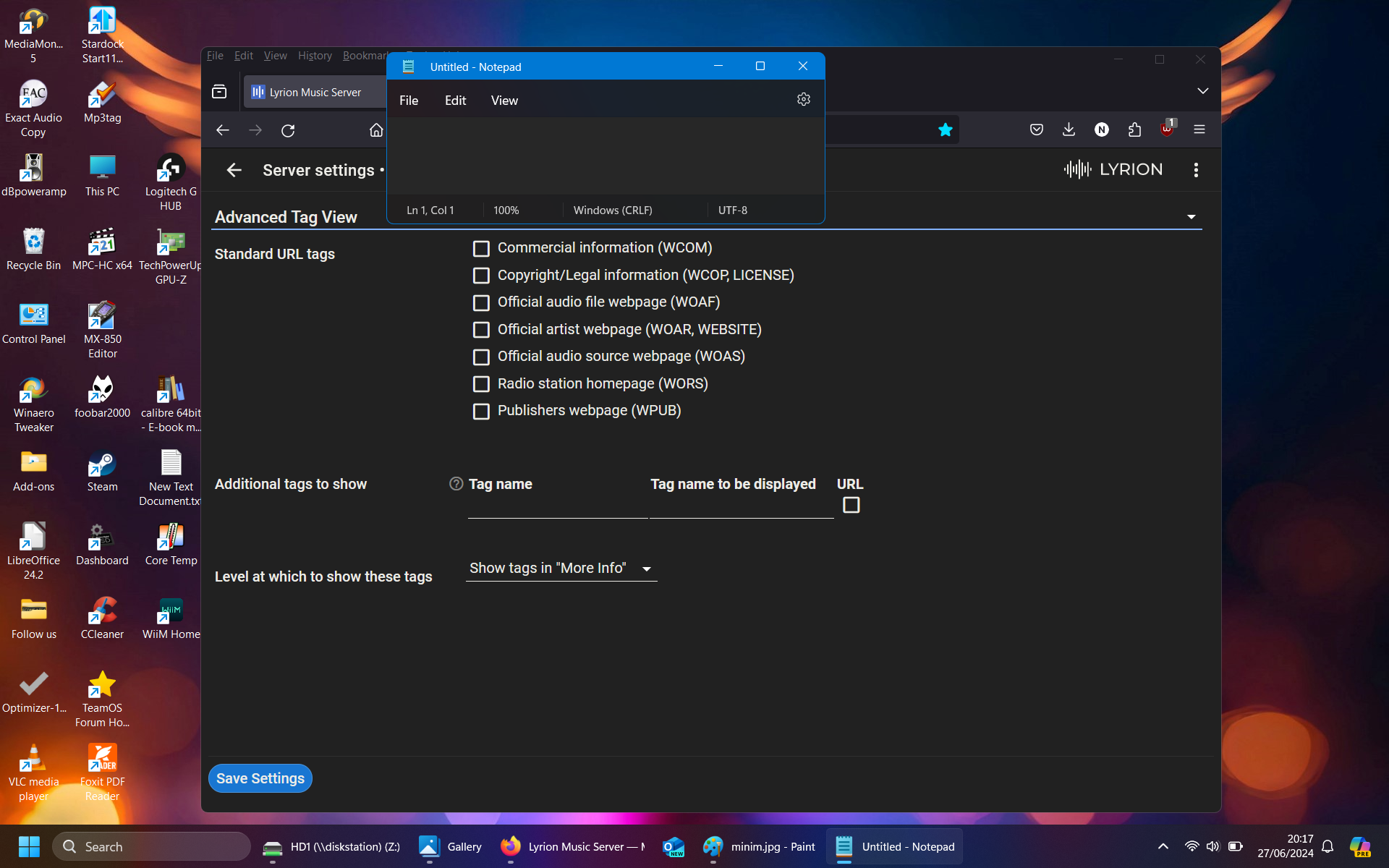Expand the Advanced Tag View section dropdown
The width and height of the screenshot is (1389, 868).
coord(1191,217)
